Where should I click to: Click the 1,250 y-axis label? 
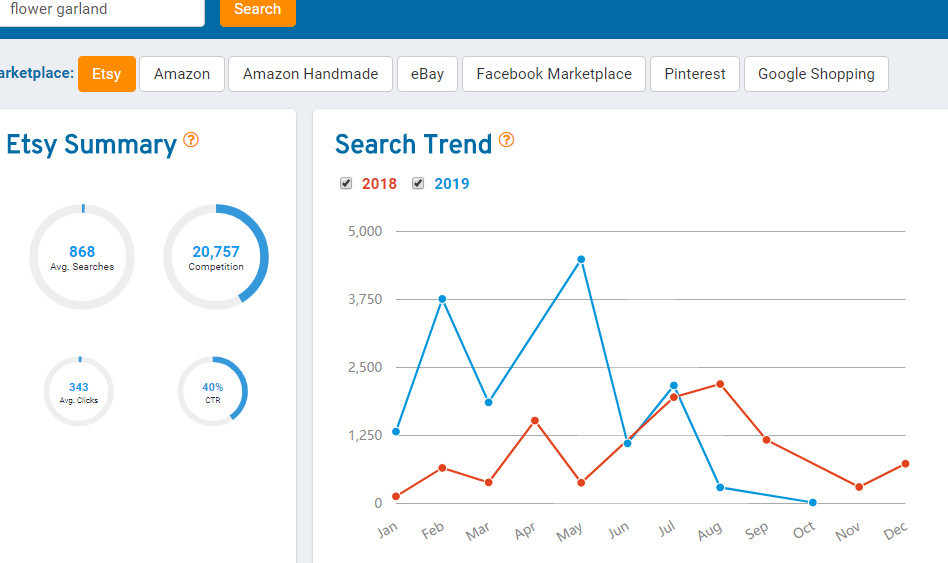tap(365, 435)
